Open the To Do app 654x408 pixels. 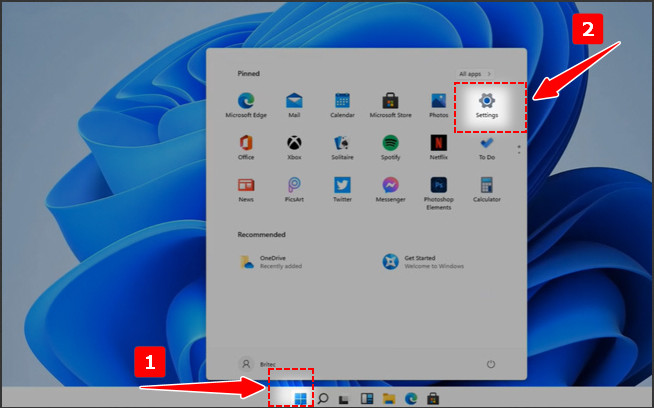(487, 147)
